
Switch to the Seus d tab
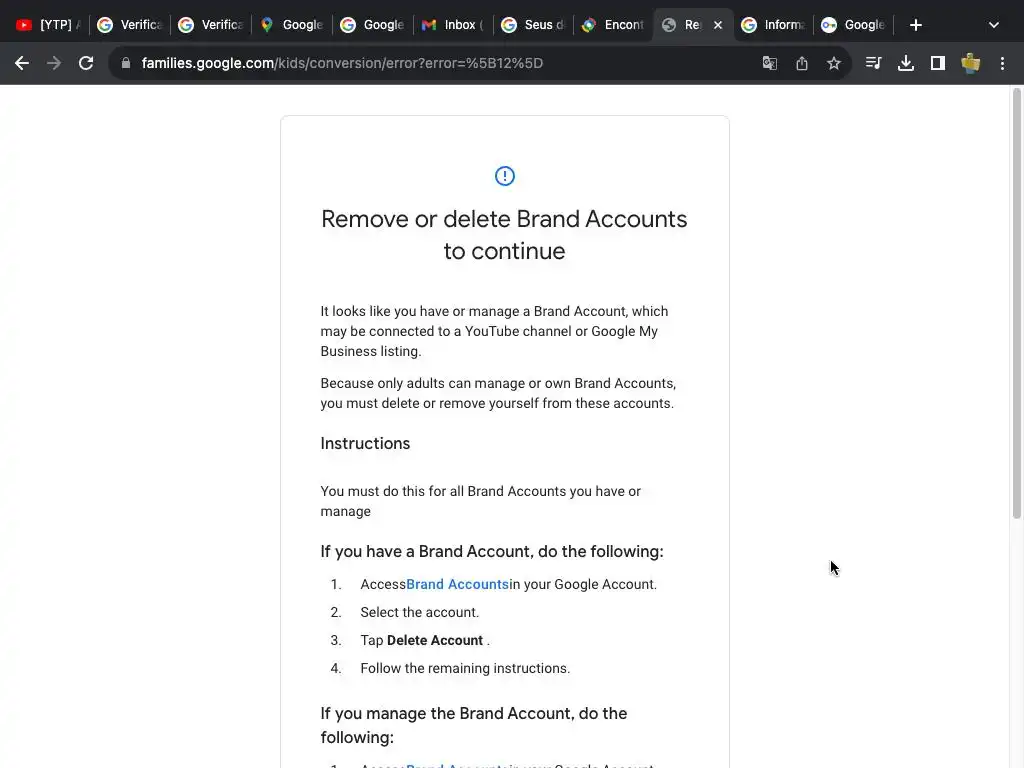(534, 25)
